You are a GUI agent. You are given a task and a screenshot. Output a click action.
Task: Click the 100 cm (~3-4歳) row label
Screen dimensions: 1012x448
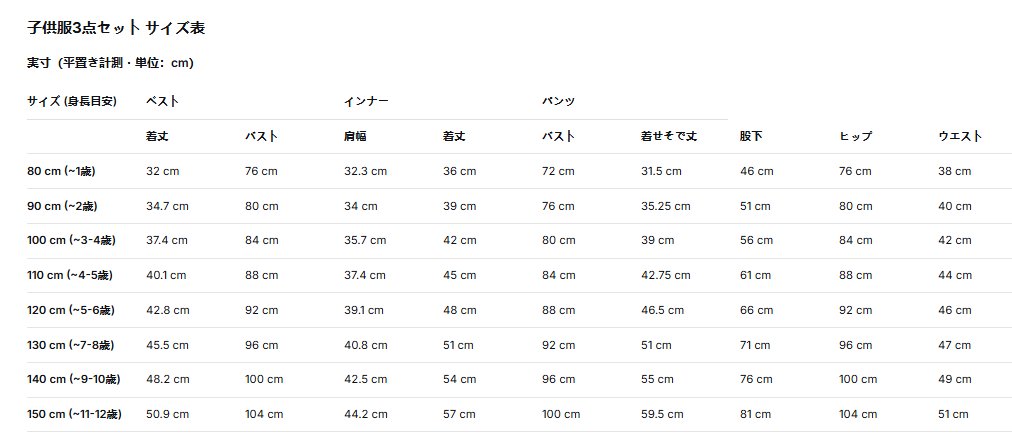[71, 241]
